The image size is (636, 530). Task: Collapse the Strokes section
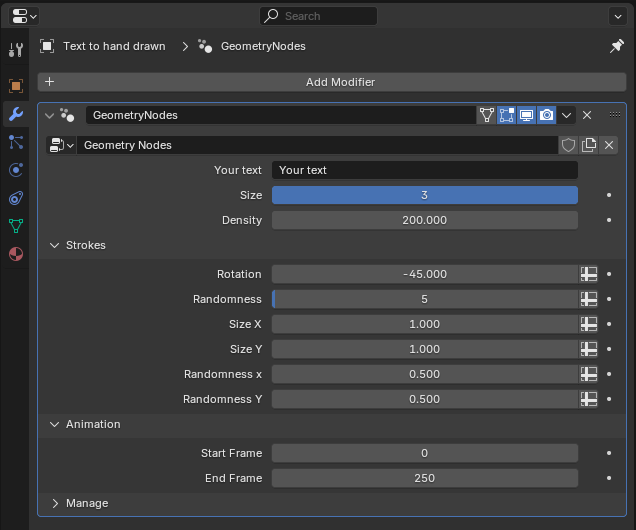54,245
